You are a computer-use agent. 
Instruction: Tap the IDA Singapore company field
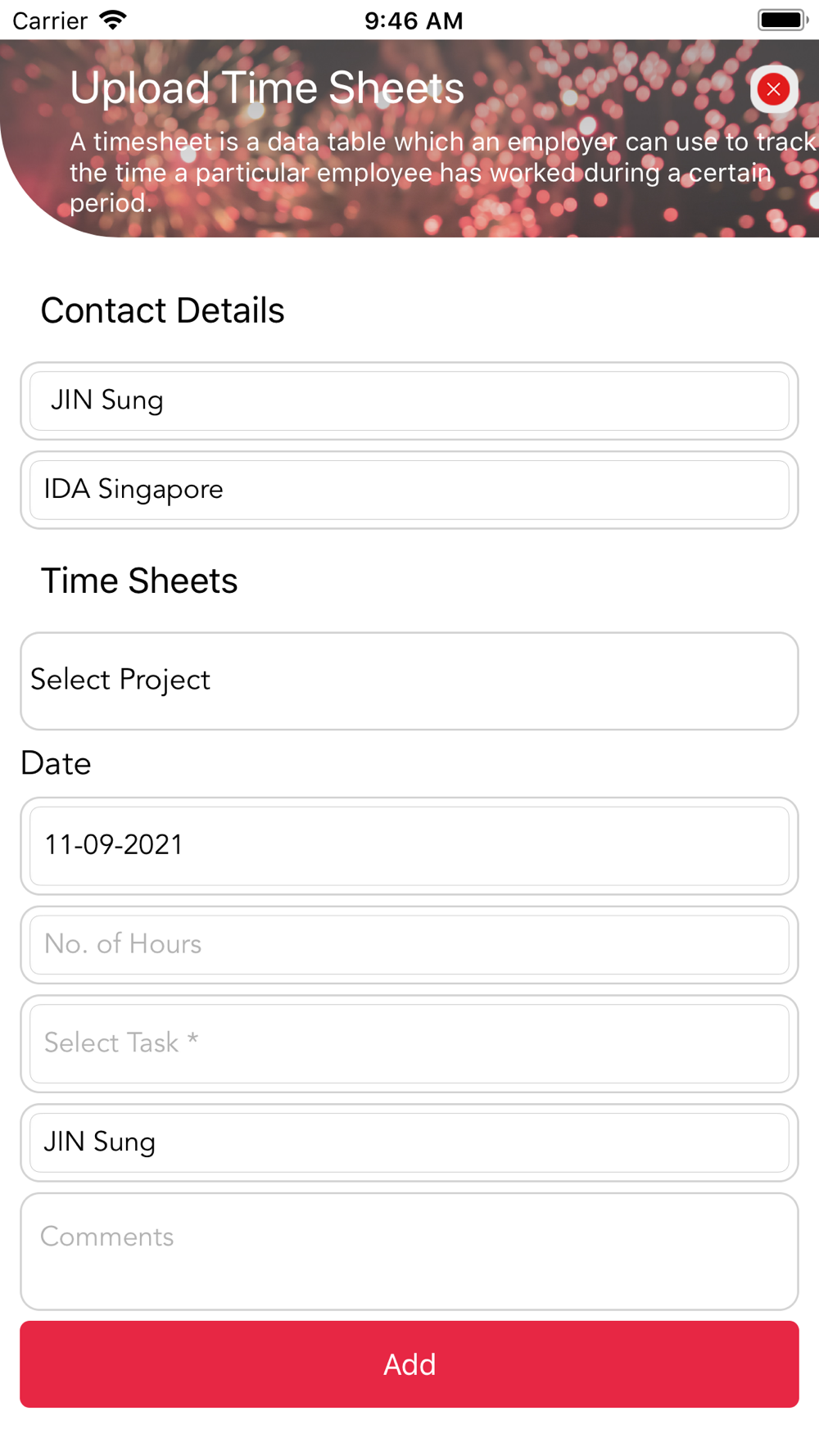coord(409,490)
